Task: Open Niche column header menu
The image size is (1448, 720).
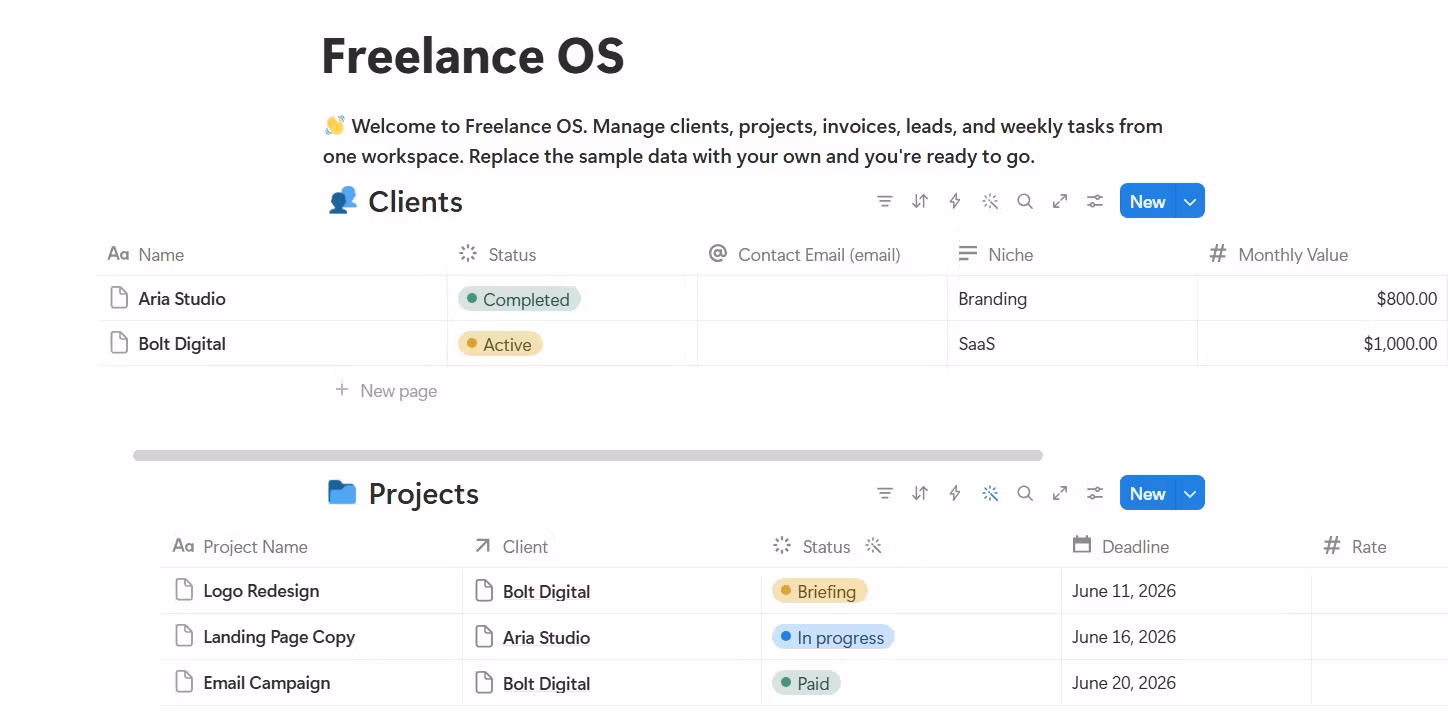Action: pyautogui.click(x=1072, y=254)
